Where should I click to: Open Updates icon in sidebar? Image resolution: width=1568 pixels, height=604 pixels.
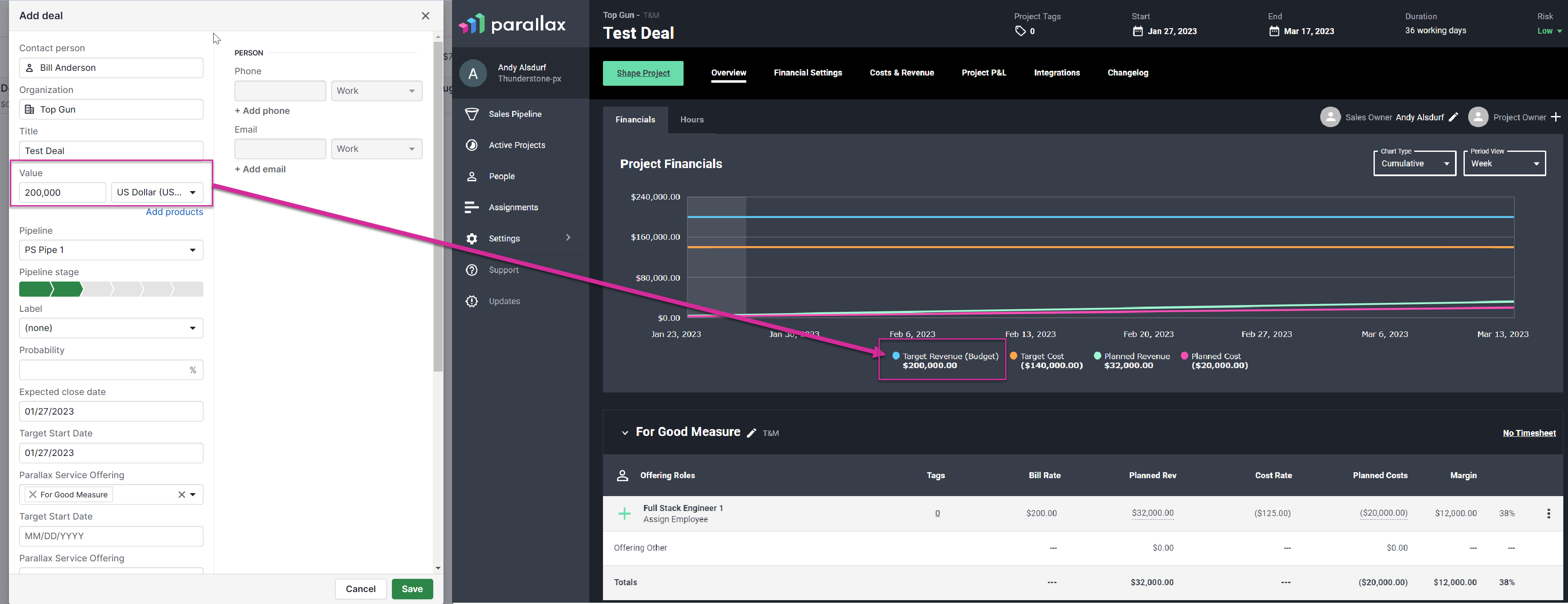472,302
